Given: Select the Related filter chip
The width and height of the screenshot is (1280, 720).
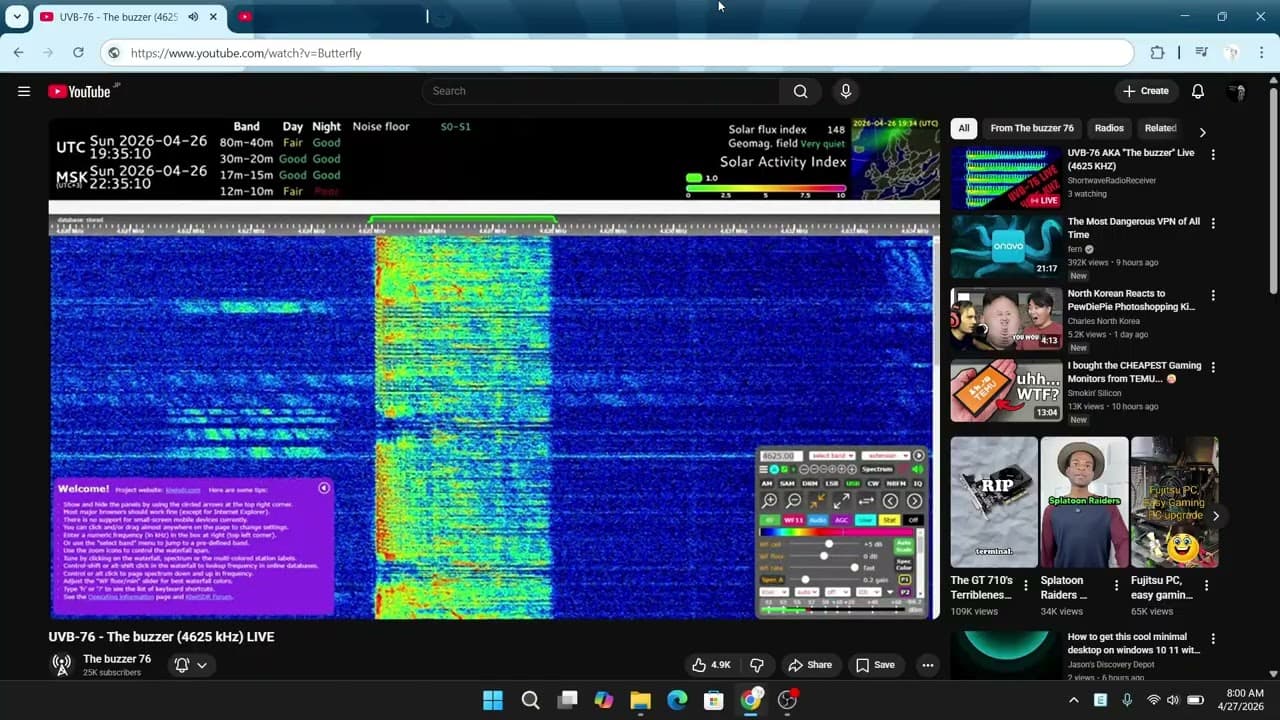Looking at the screenshot, I should 1160,128.
